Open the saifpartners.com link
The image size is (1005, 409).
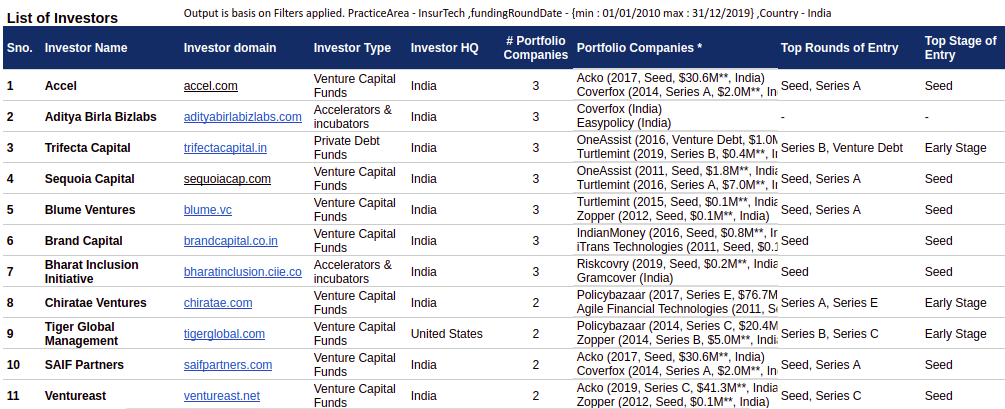(x=227, y=365)
